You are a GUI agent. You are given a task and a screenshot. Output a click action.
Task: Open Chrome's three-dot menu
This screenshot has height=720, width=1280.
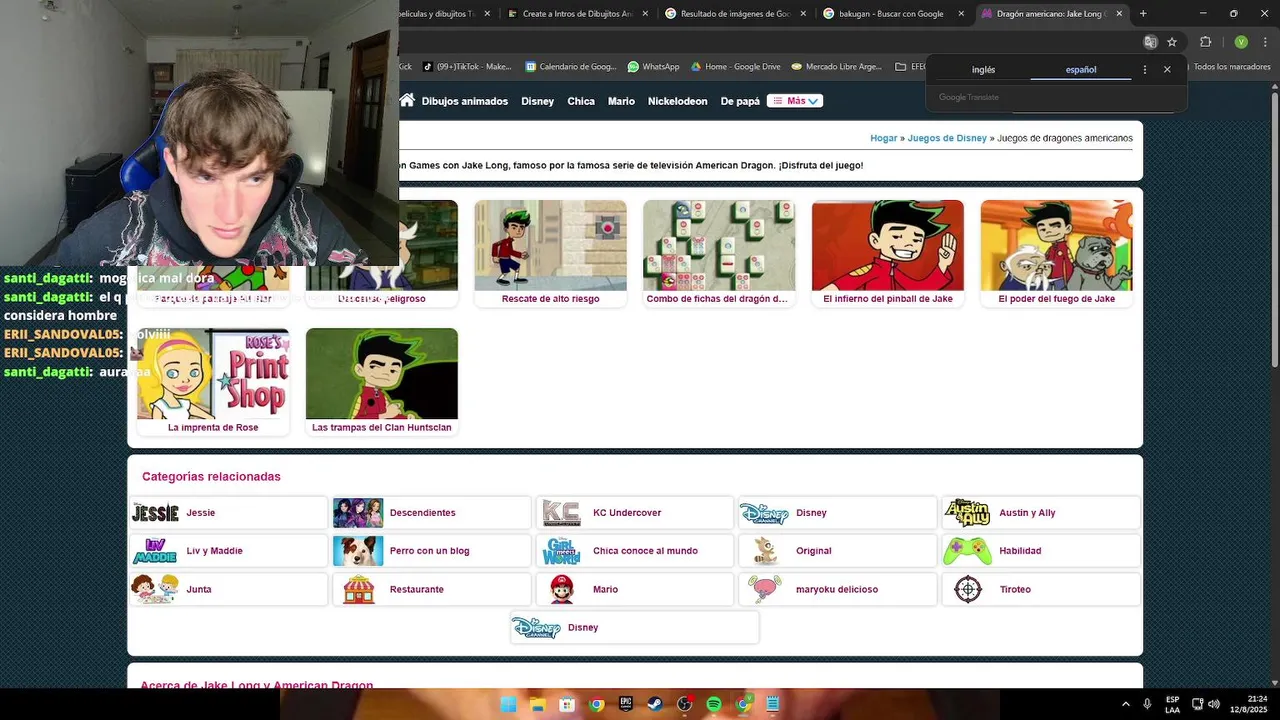[x=1264, y=42]
